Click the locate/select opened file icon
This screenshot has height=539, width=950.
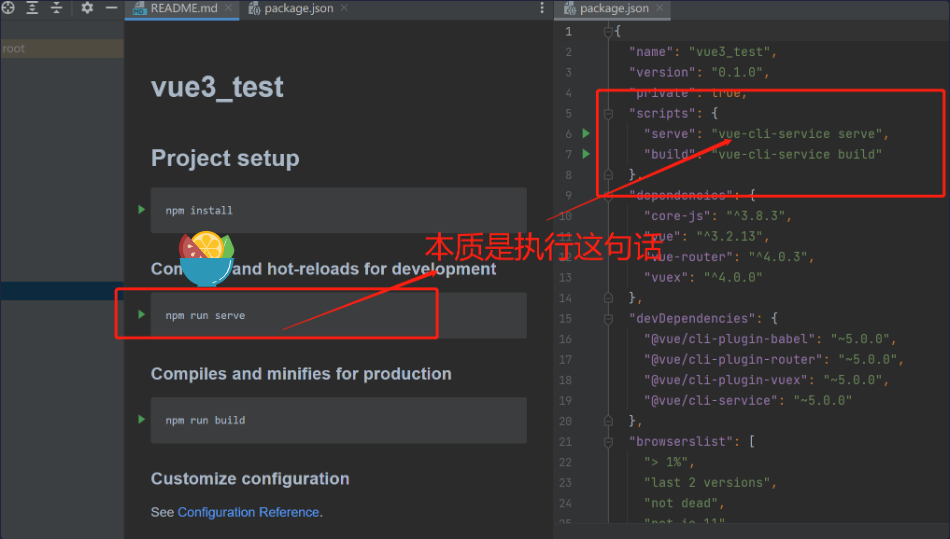[x=8, y=7]
